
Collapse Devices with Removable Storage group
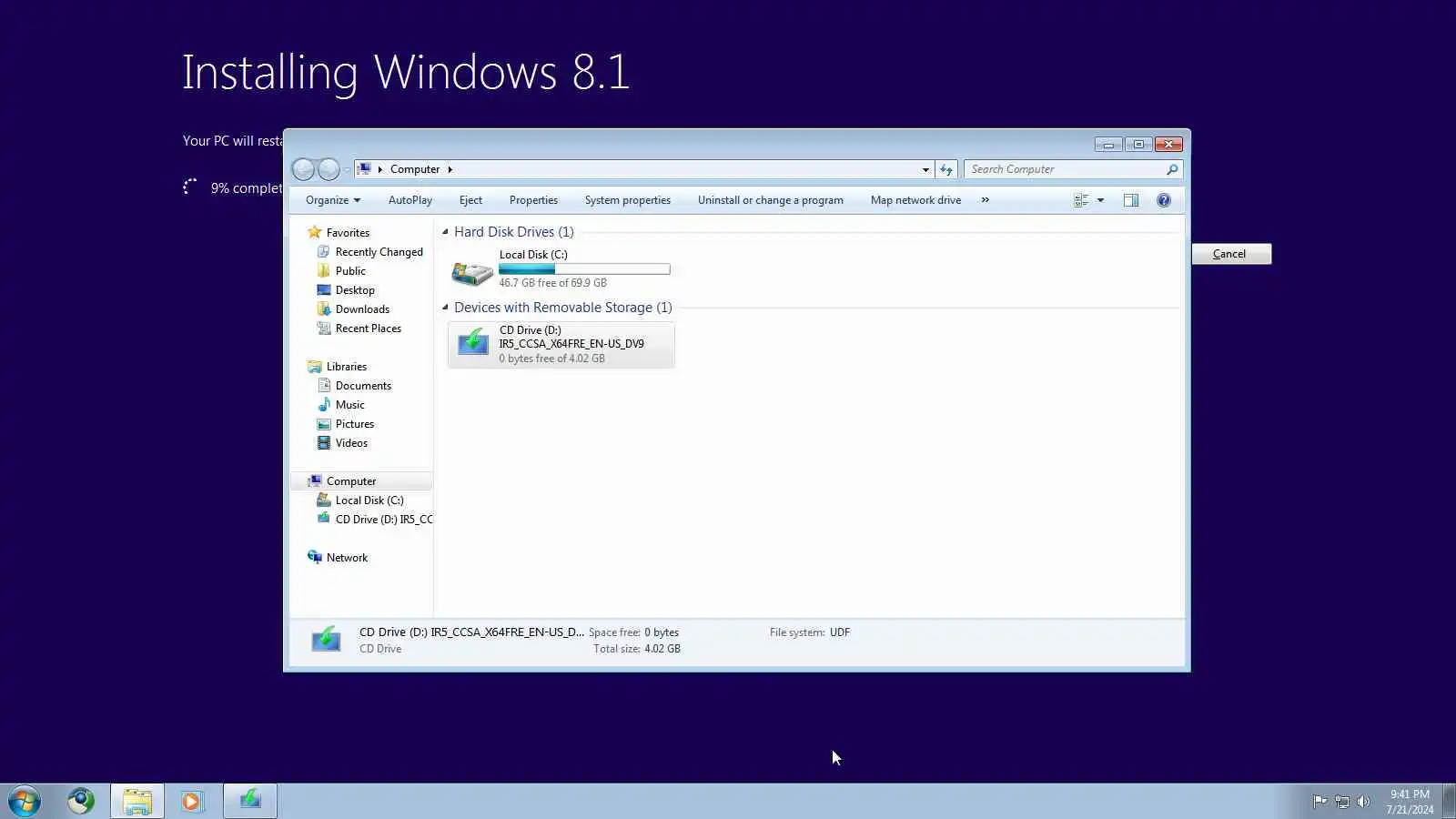pyautogui.click(x=445, y=308)
